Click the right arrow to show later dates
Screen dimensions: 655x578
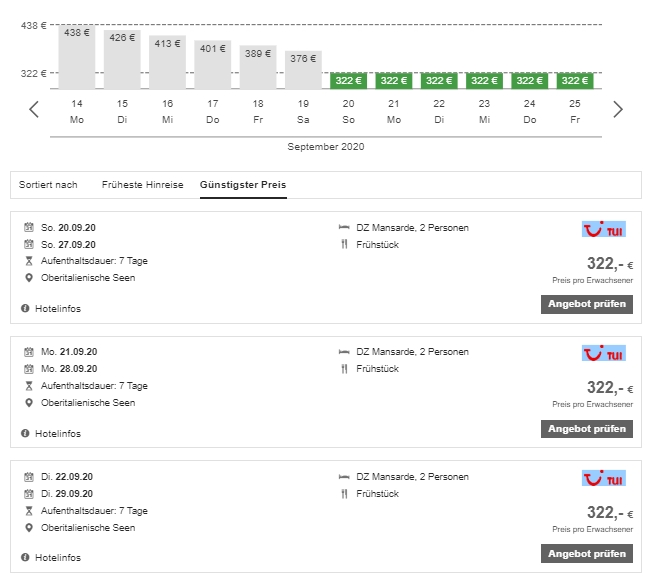tap(617, 109)
